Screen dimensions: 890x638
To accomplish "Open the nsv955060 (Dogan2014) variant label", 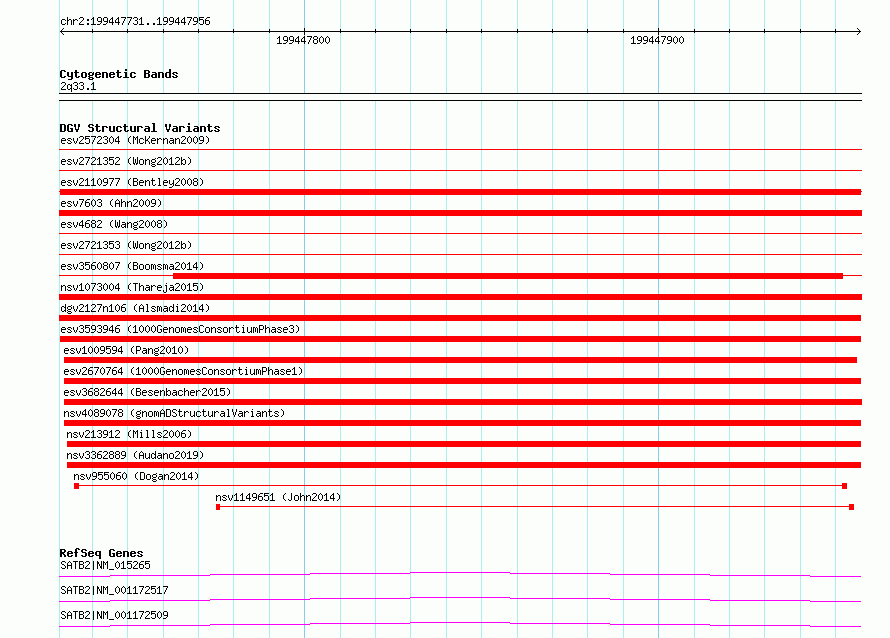I will coord(136,476).
